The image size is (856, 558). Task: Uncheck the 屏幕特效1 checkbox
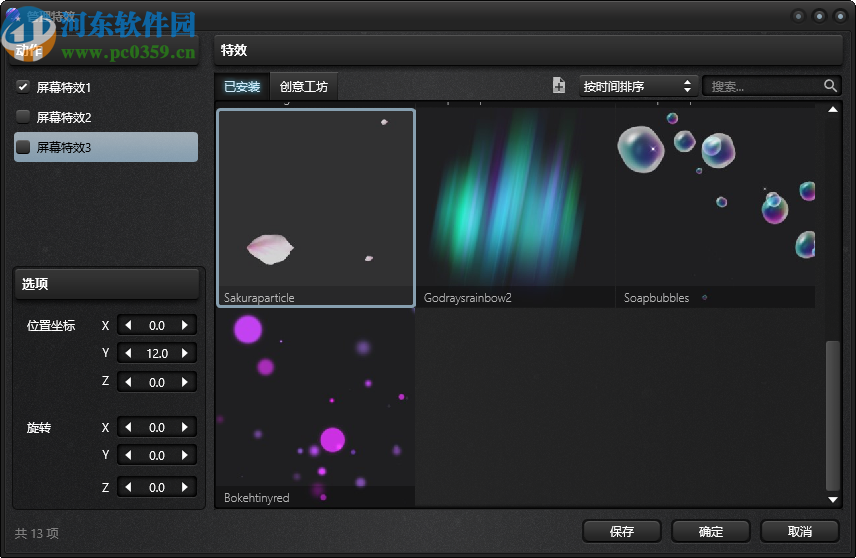[23, 87]
